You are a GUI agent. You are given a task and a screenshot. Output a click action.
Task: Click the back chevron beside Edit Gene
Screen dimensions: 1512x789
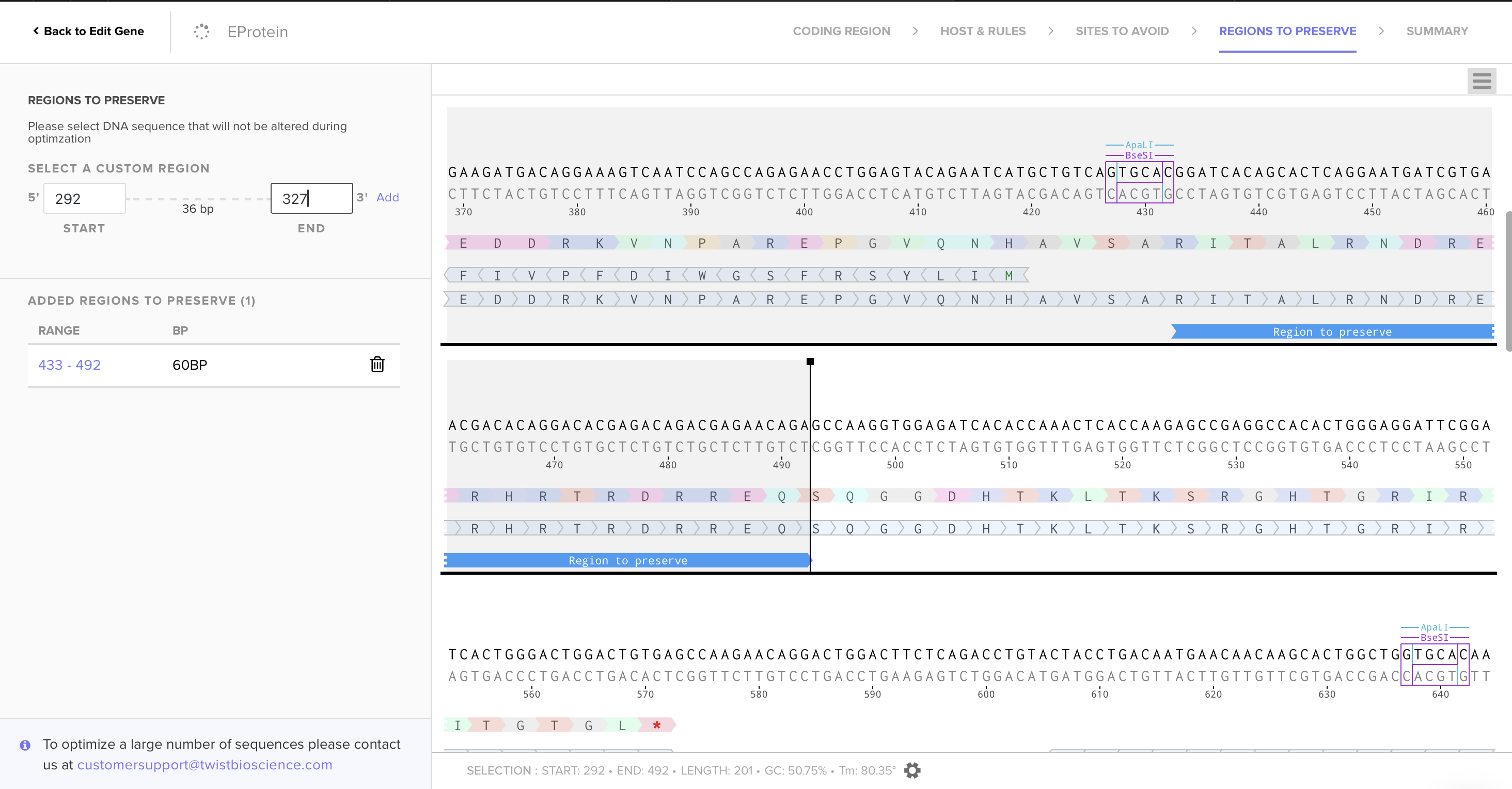(x=36, y=30)
